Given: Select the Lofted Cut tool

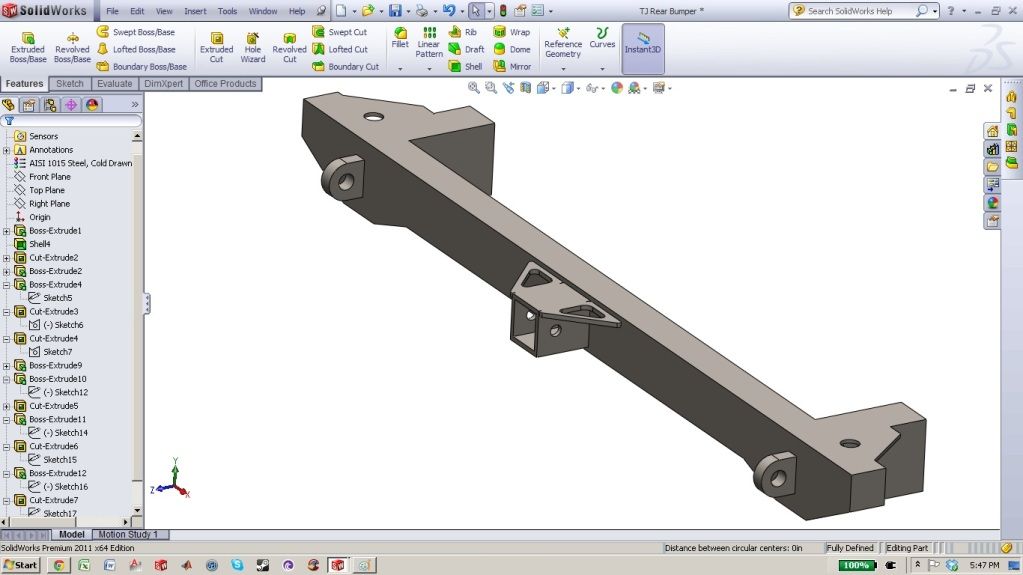Looking at the screenshot, I should tap(340, 49).
